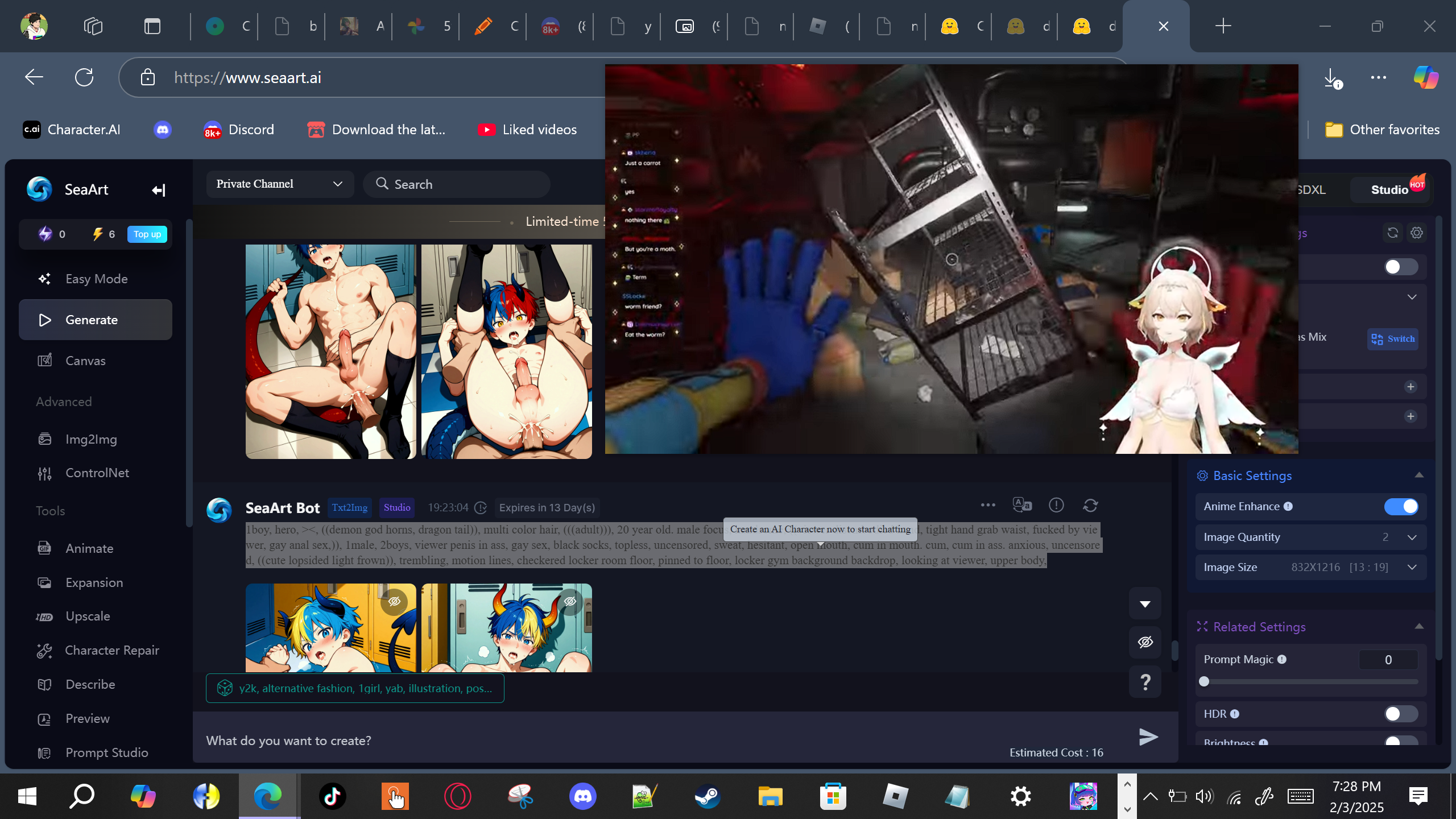Open more options for the SeaArt Bot message
This screenshot has width=1456, height=819.
(988, 505)
